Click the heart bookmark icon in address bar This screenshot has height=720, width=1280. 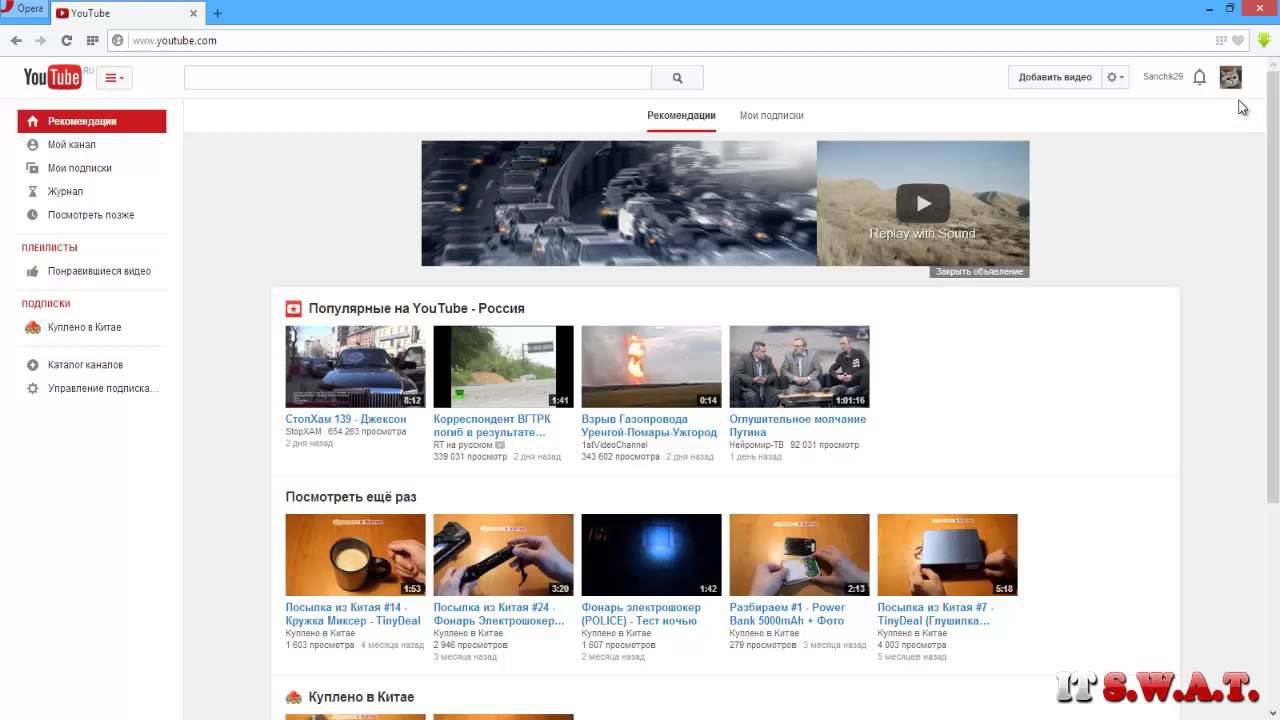(x=1238, y=41)
